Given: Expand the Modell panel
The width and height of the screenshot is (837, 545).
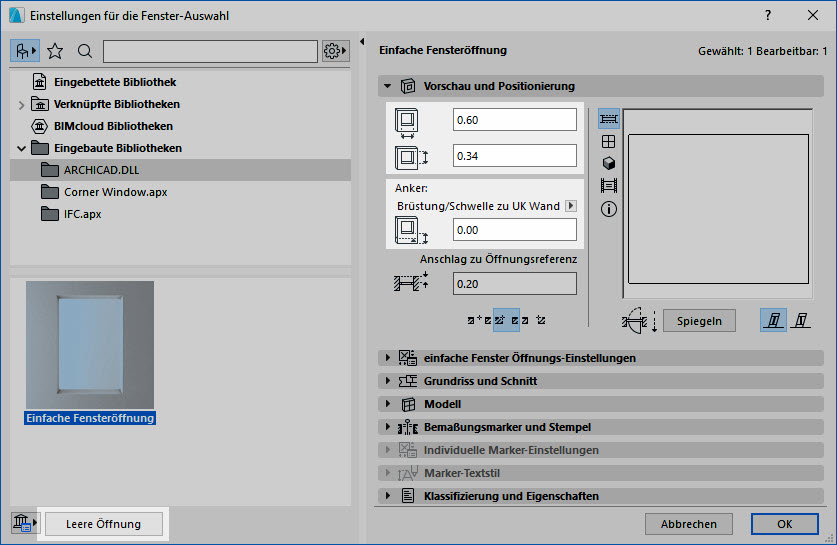Looking at the screenshot, I should pyautogui.click(x=388, y=404).
